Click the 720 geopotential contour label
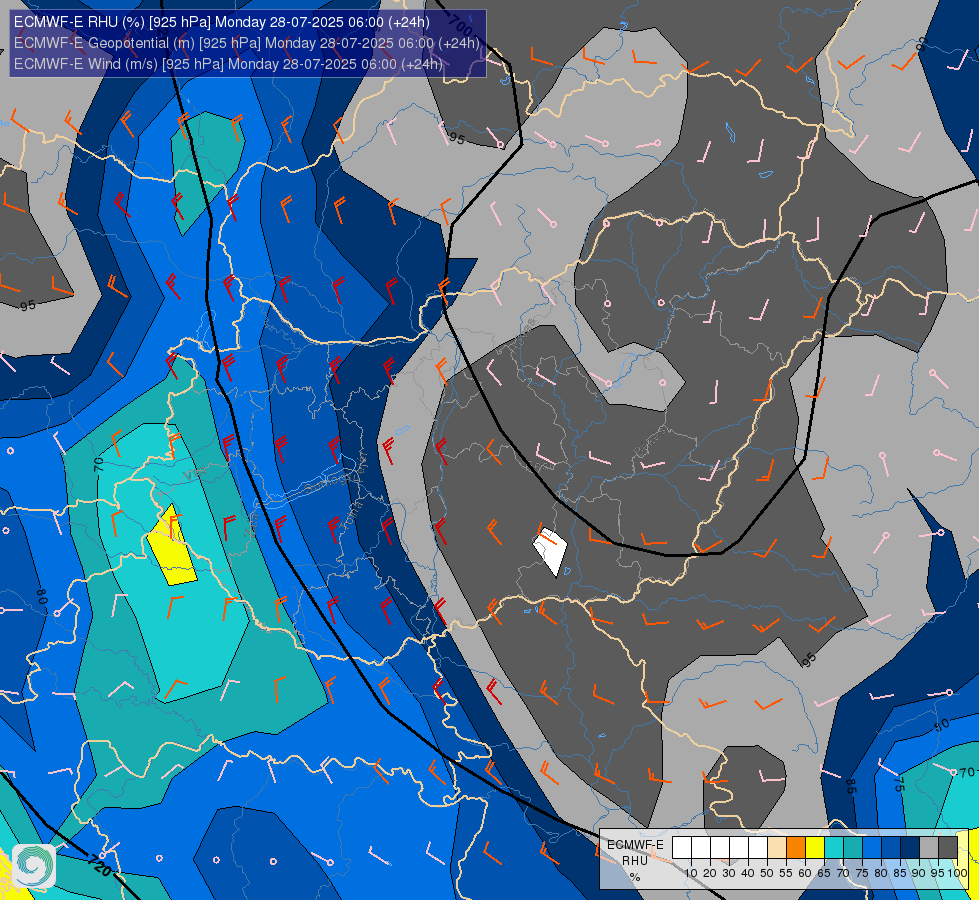 pos(100,866)
